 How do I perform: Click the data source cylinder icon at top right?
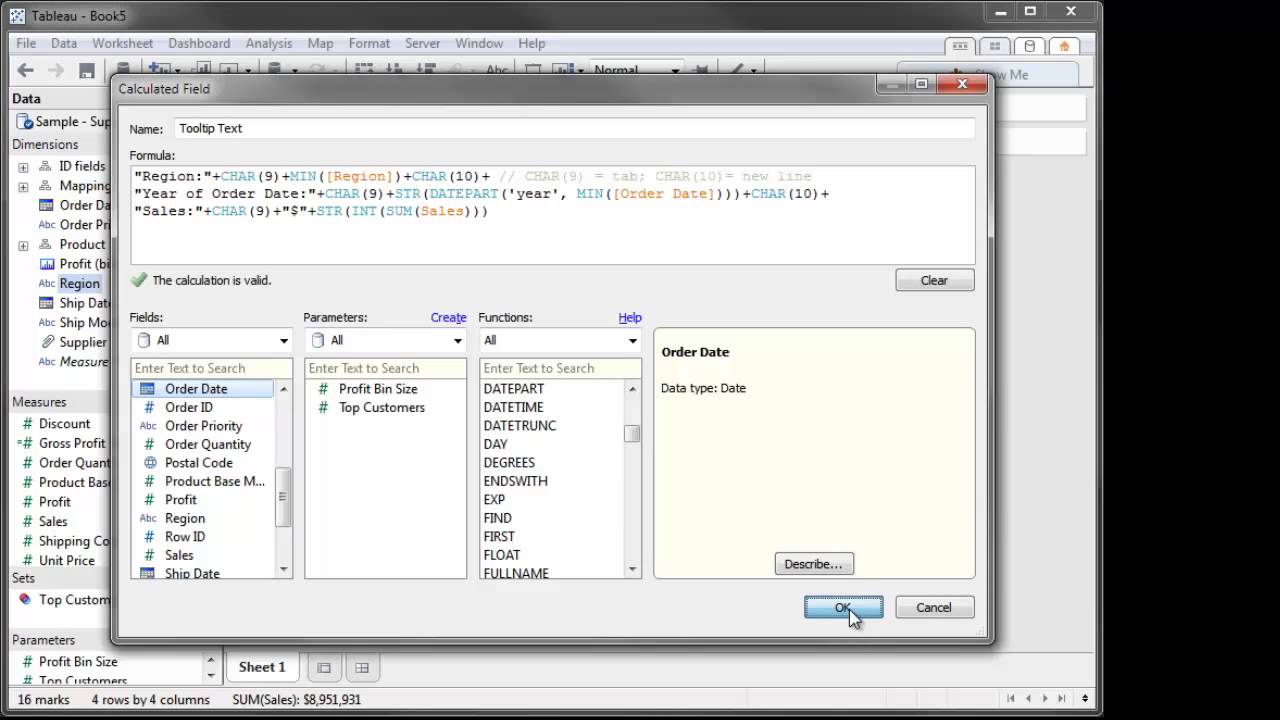tap(1030, 46)
